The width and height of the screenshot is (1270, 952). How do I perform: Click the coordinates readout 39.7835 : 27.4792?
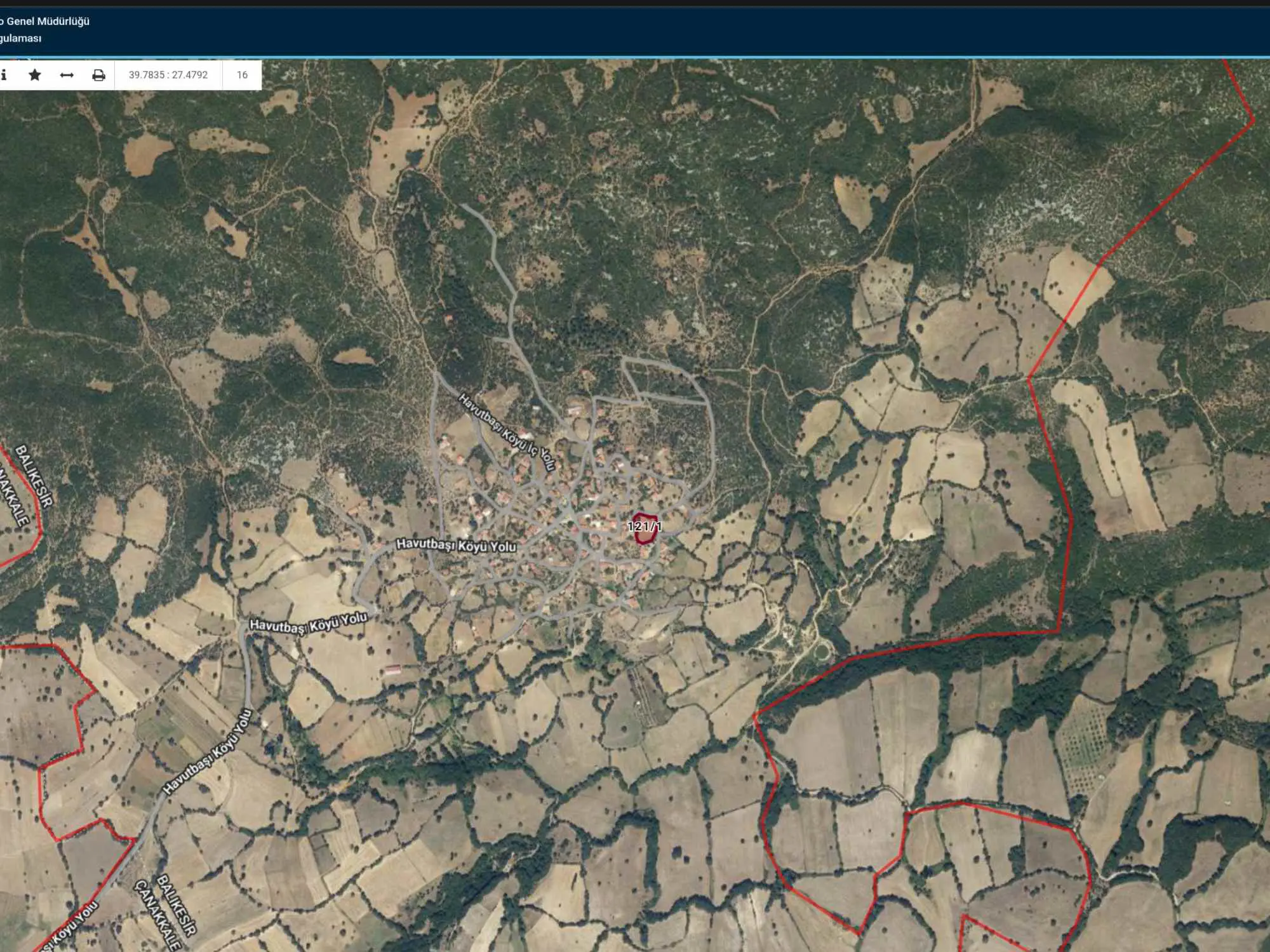[x=168, y=75]
